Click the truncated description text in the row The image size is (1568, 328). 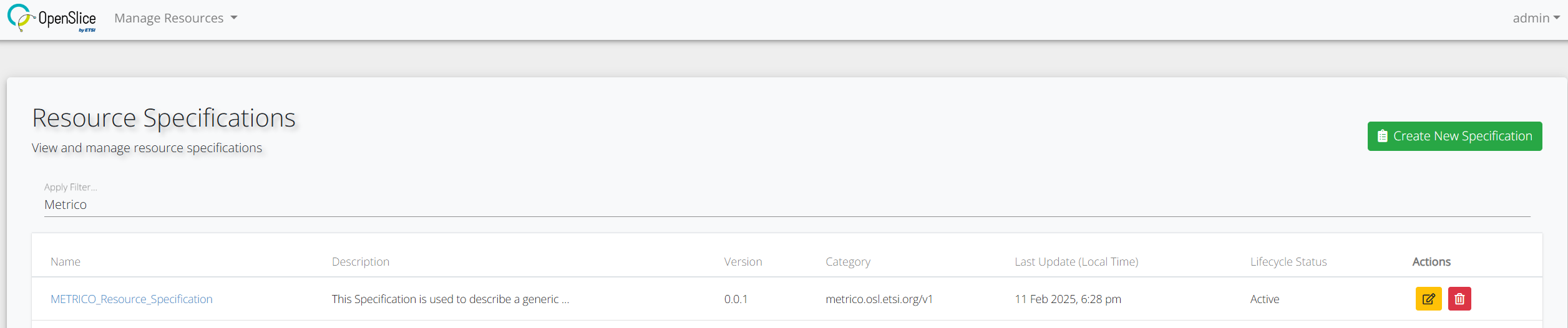(450, 299)
